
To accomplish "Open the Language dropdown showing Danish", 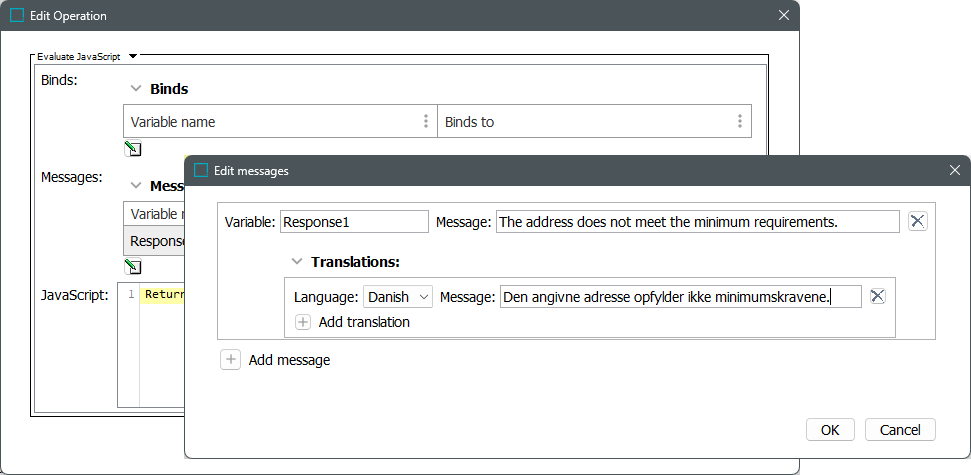I will point(398,297).
